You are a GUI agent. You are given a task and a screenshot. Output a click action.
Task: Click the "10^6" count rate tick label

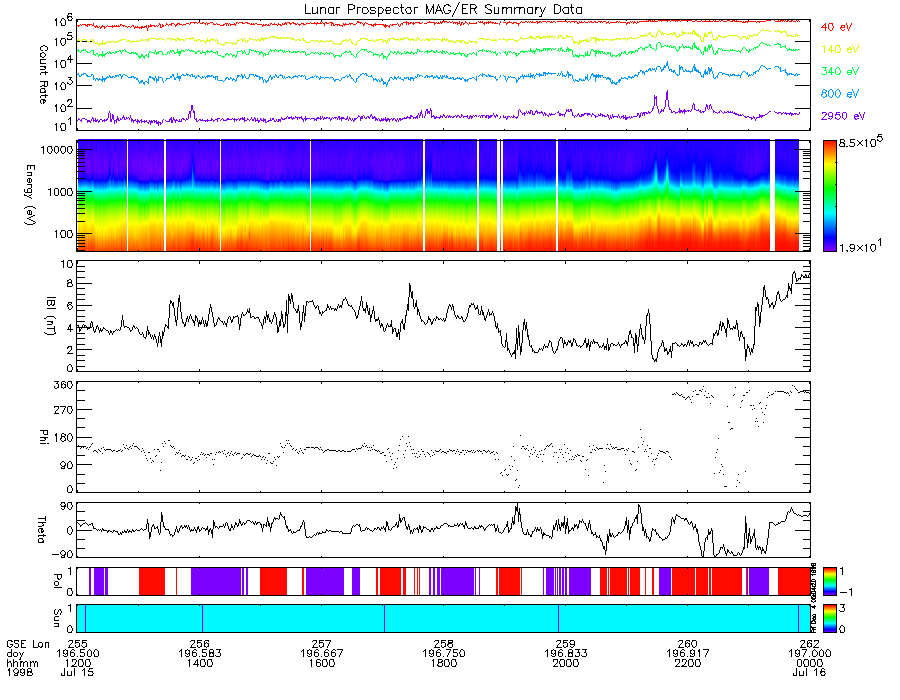(64, 23)
